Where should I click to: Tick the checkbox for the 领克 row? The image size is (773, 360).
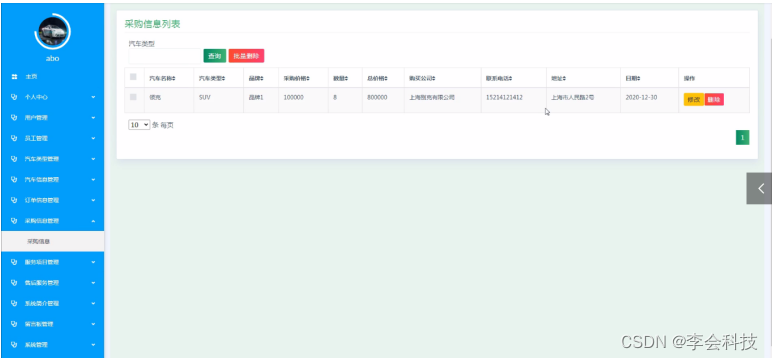coord(133,97)
